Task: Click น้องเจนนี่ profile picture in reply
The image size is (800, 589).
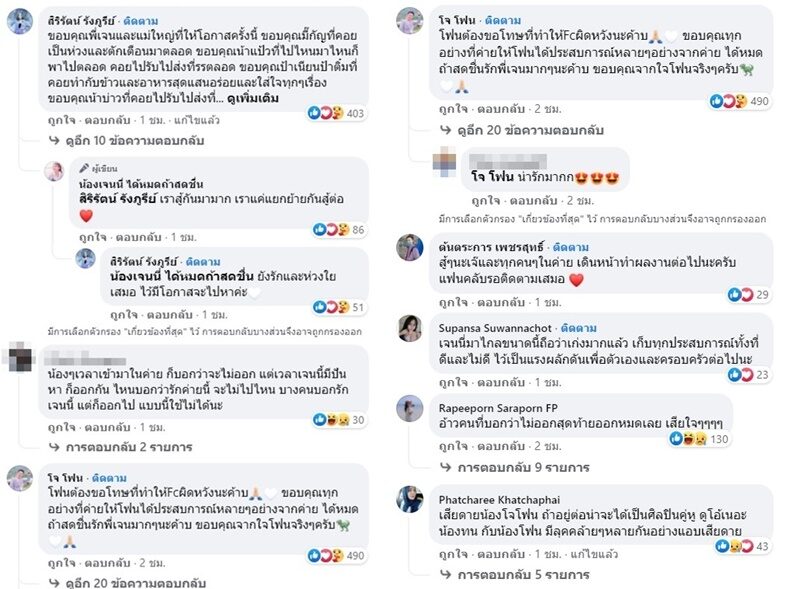Action: [52, 171]
